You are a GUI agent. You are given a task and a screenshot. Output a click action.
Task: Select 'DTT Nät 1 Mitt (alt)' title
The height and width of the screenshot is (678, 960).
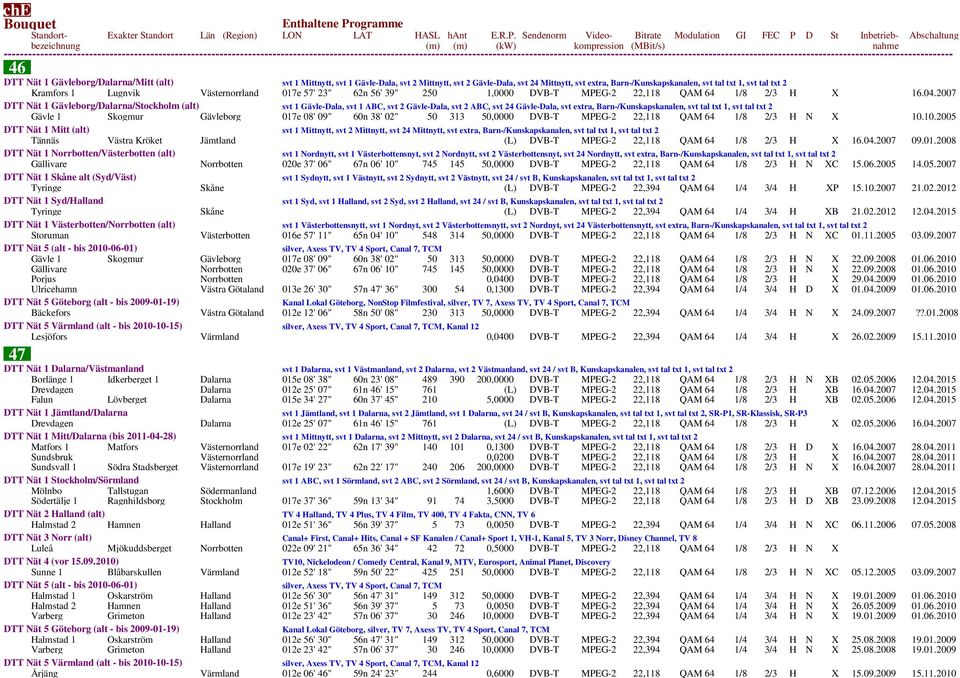[x=47, y=130]
